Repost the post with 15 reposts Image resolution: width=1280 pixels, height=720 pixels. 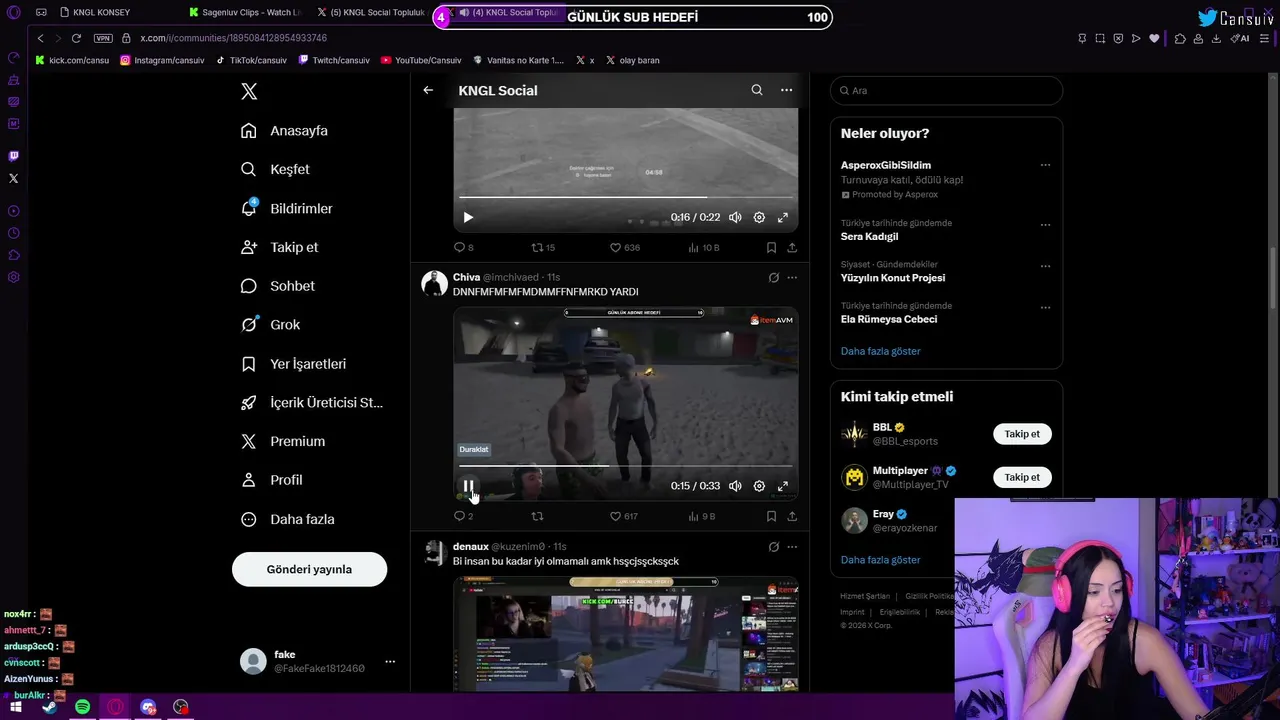[543, 247]
